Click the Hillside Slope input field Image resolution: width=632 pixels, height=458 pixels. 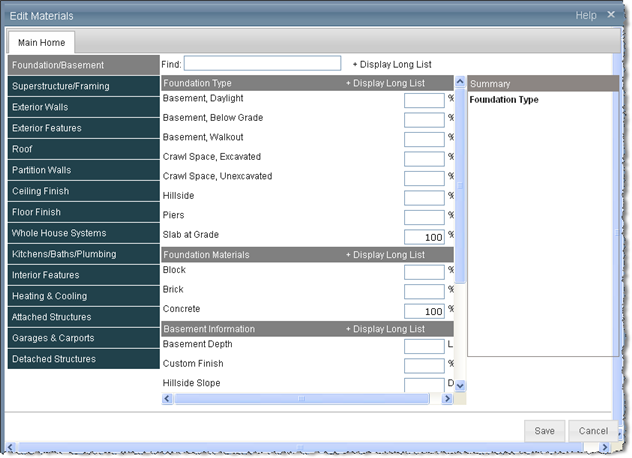[424, 385]
